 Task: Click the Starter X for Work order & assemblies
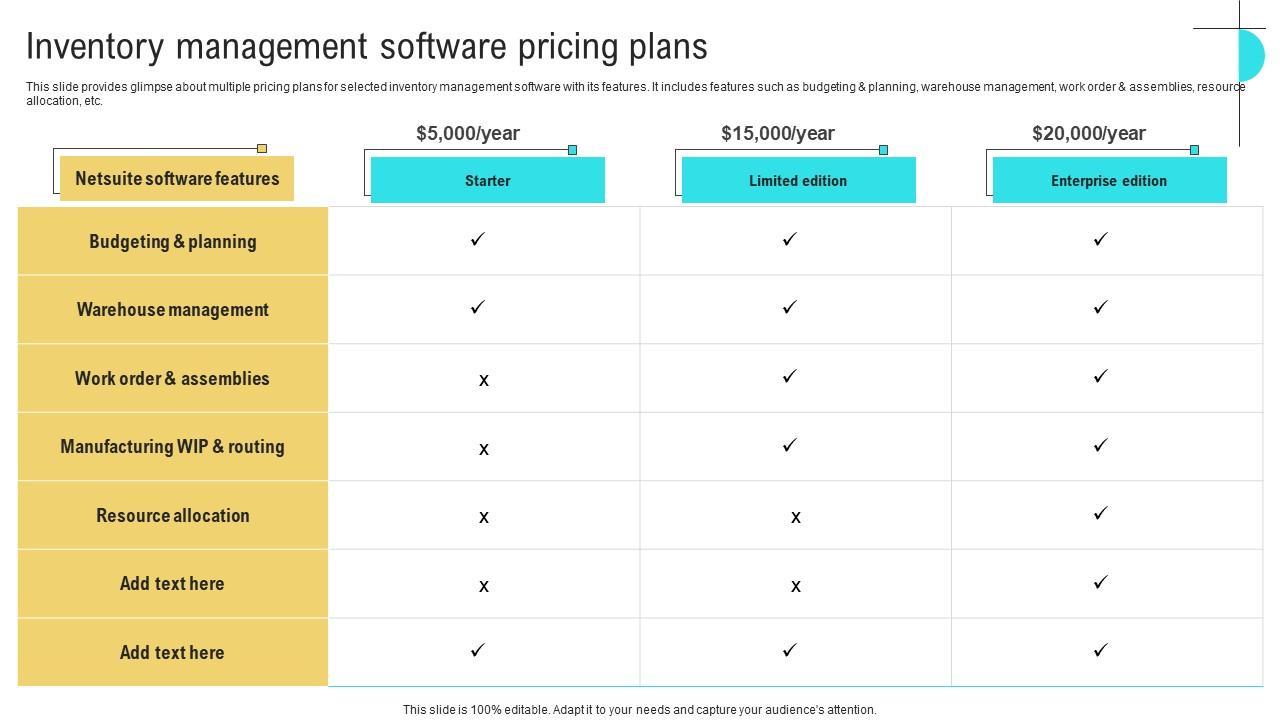pos(484,380)
